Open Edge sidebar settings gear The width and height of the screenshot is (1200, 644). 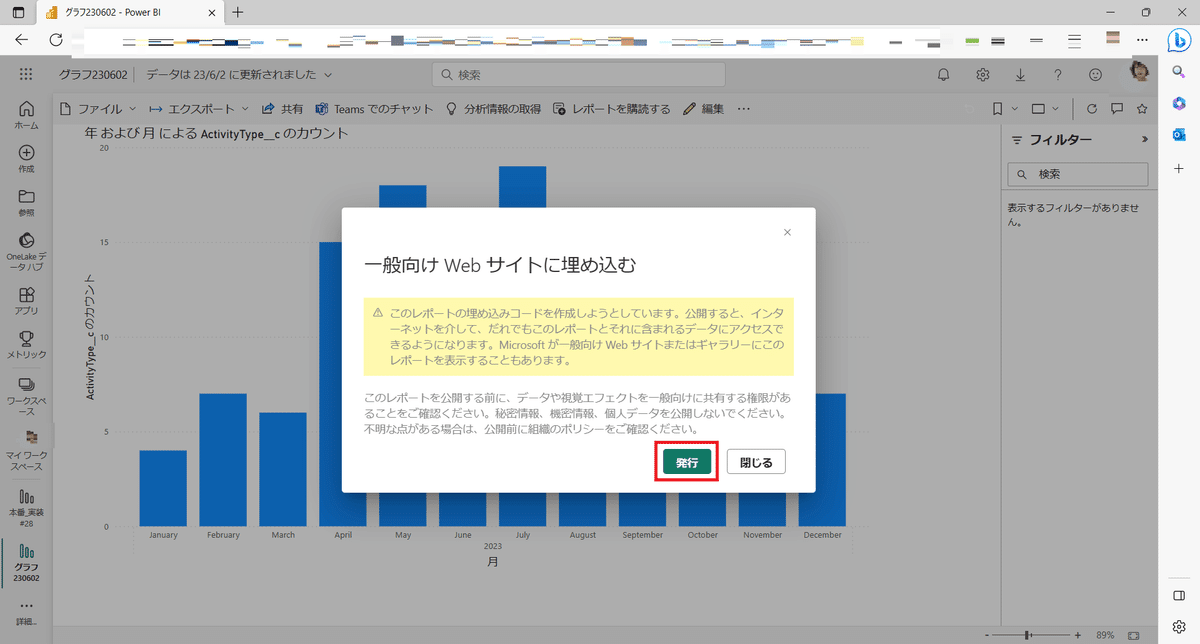click(x=1179, y=627)
